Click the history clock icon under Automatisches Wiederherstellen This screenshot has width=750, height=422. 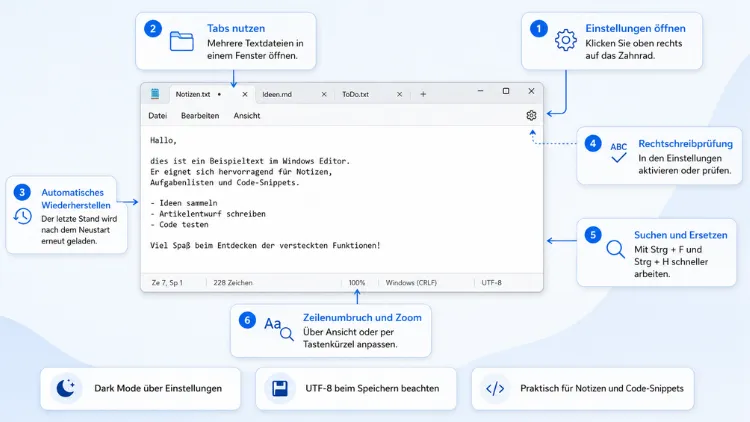click(x=22, y=216)
